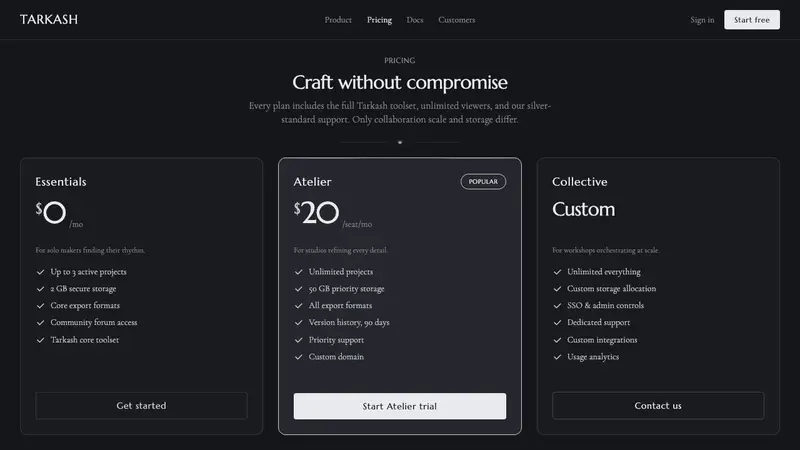
Task: Click the PRICING label above the heading
Action: (400, 60)
